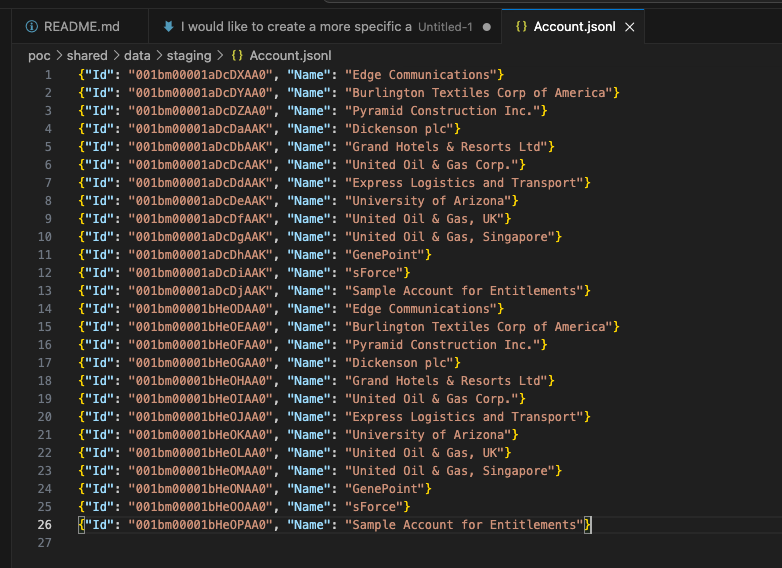Click line number 13 in the gutter
Image resolution: width=782 pixels, height=568 pixels.
(44, 291)
